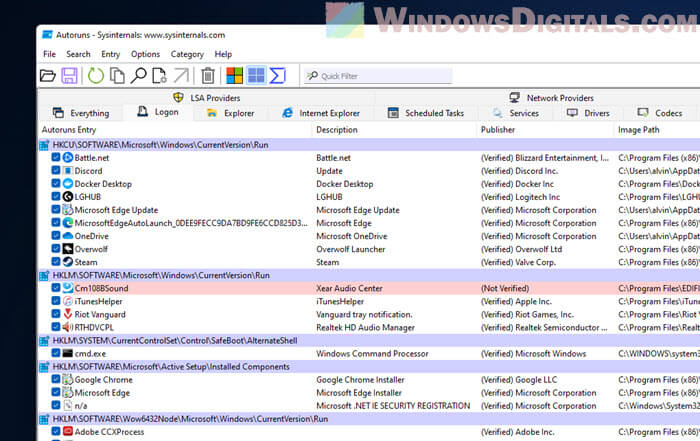Switch to the Everything tab
This screenshot has height=441, width=700.
click(81, 113)
